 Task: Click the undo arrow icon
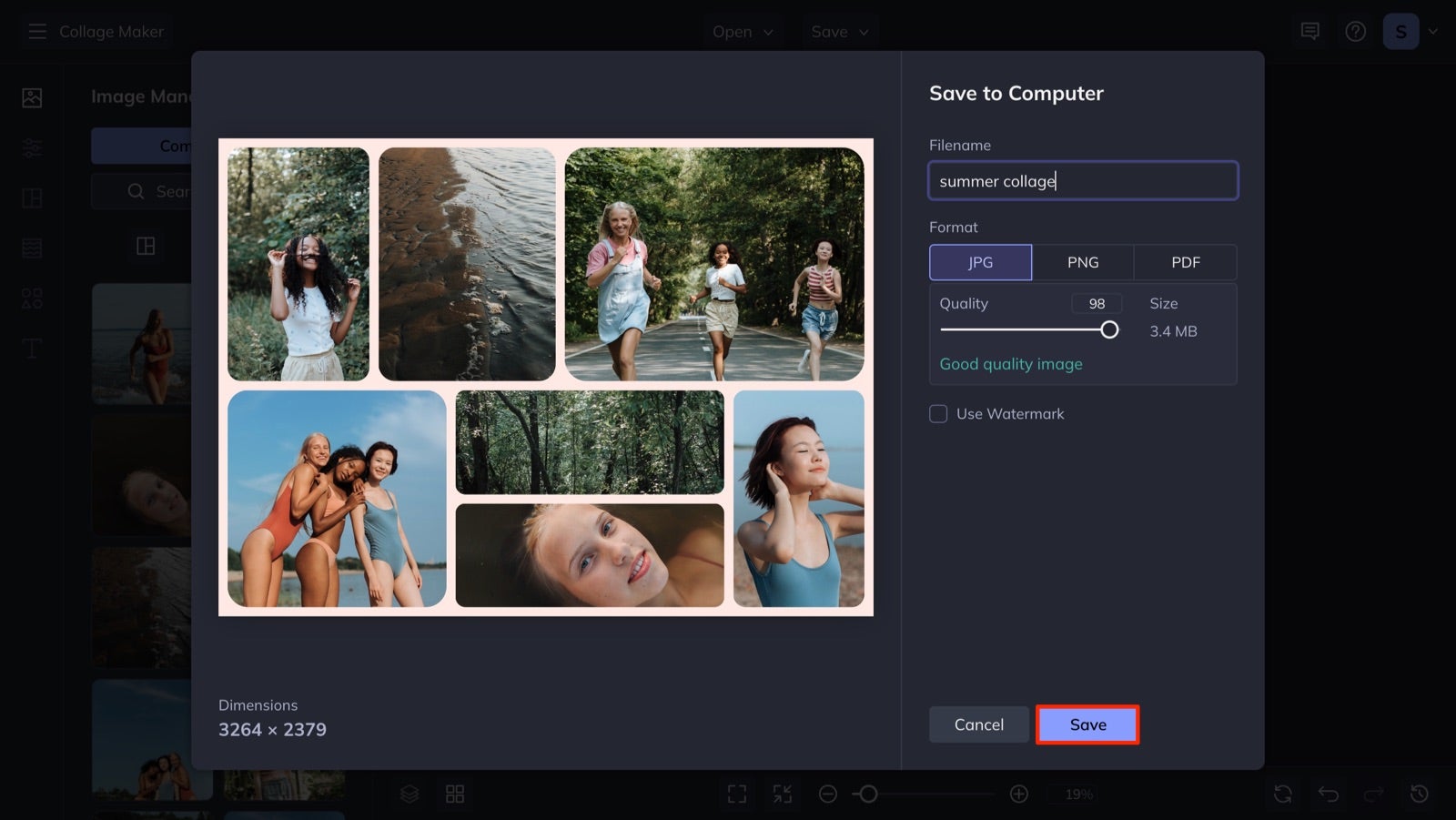click(x=1329, y=795)
